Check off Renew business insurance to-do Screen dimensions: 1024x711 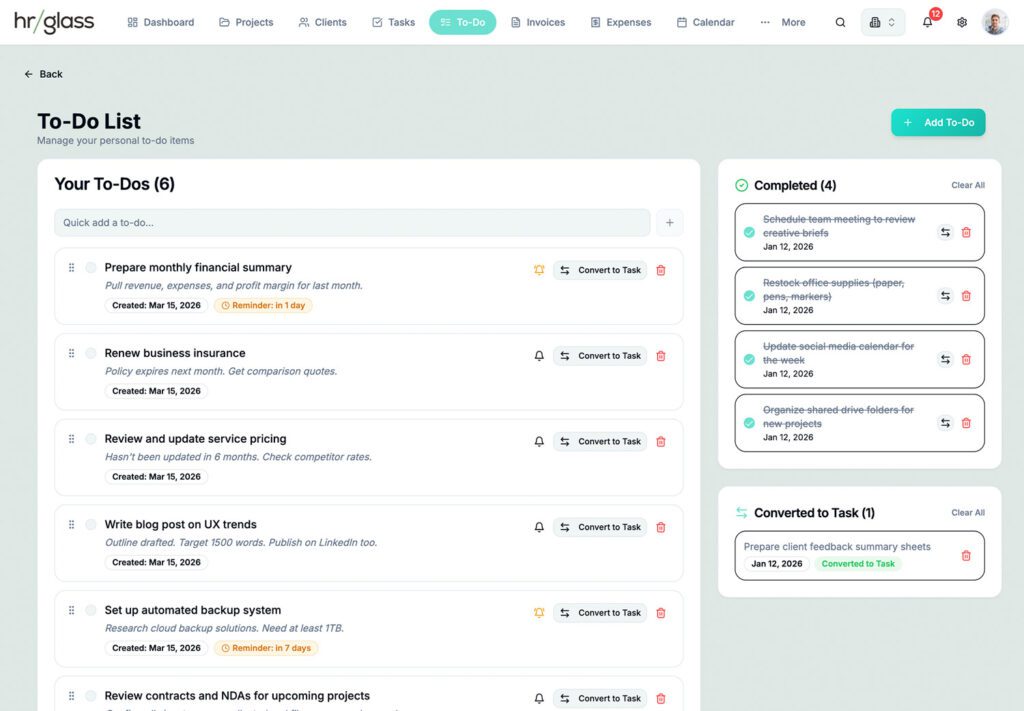[x=91, y=353]
